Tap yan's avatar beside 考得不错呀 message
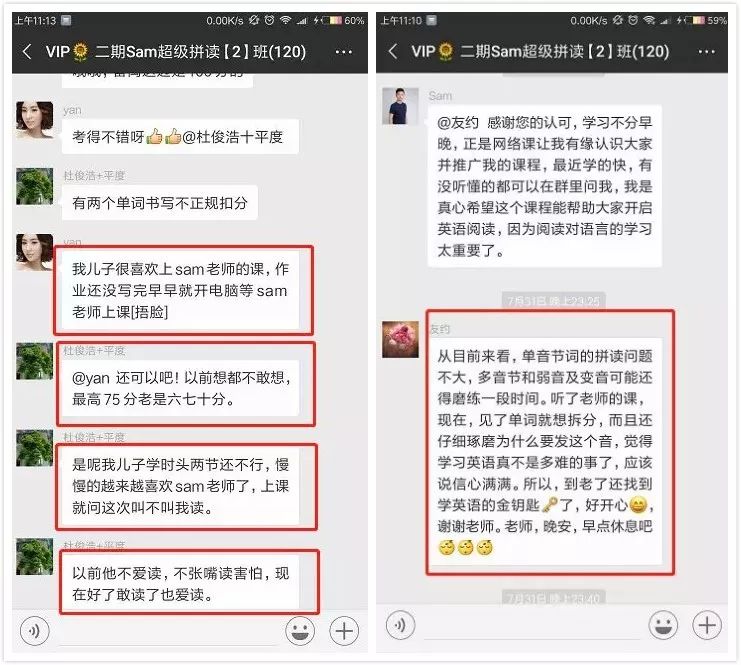The width and height of the screenshot is (741, 665). pyautogui.click(x=34, y=120)
